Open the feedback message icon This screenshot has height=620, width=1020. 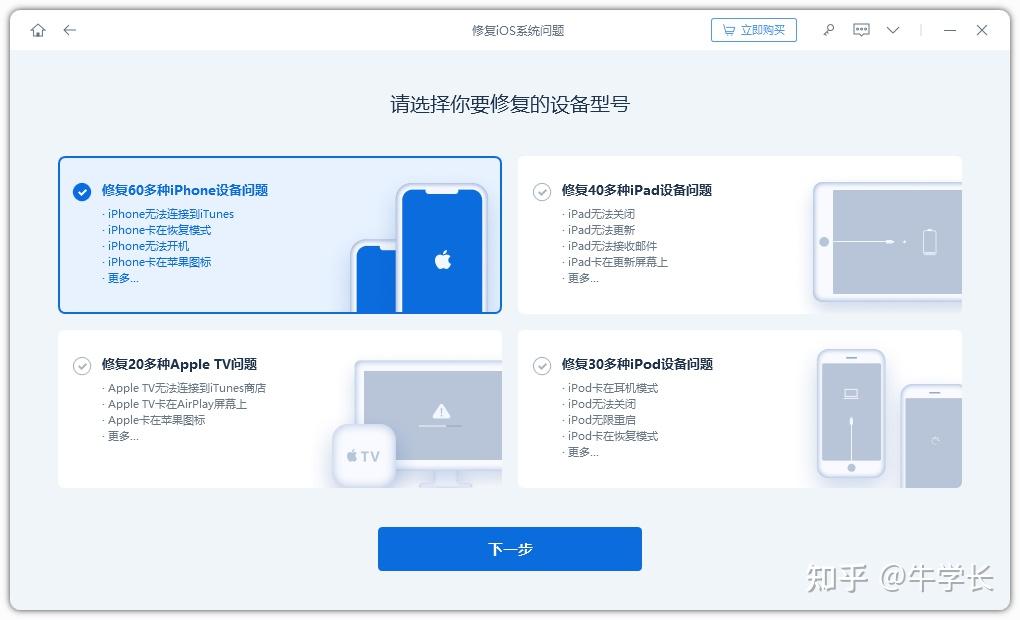[861, 30]
